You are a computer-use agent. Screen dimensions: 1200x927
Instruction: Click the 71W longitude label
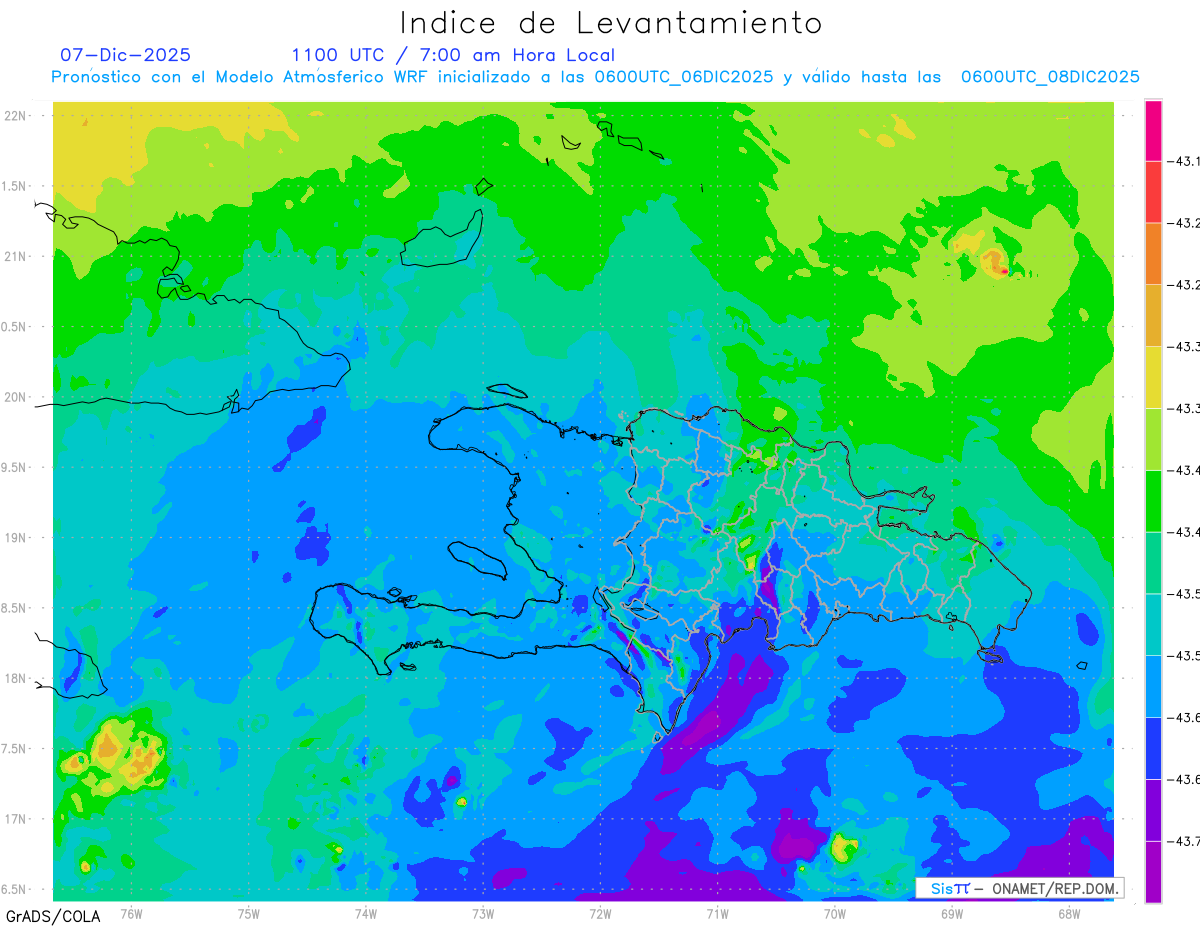(717, 913)
